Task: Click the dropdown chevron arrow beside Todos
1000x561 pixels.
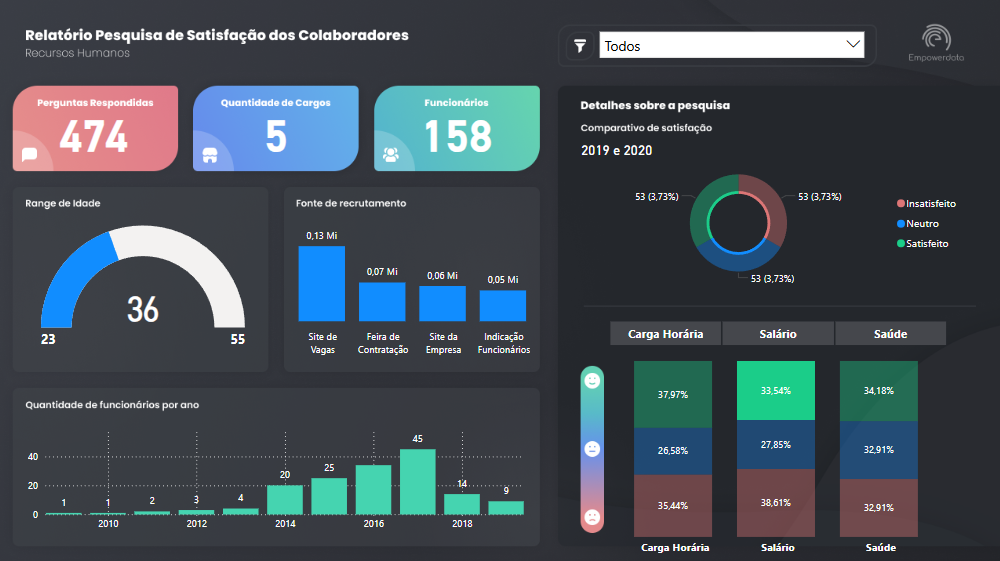Action: coord(853,45)
